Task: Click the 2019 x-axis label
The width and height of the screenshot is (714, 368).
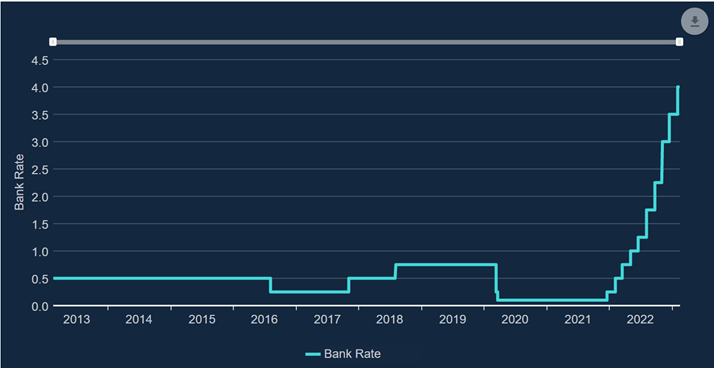Action: pyautogui.click(x=453, y=319)
